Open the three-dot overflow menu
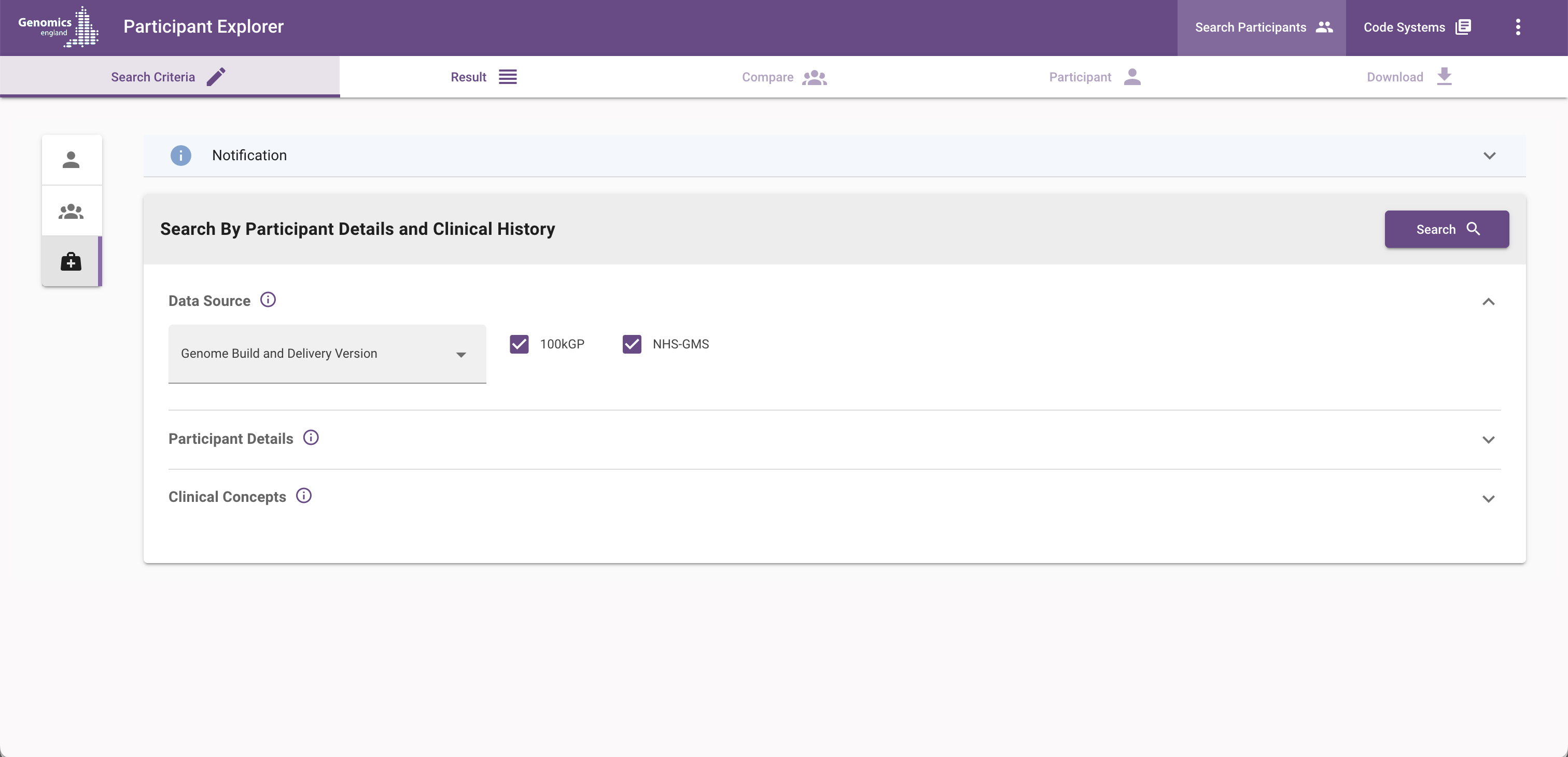 click(1518, 27)
